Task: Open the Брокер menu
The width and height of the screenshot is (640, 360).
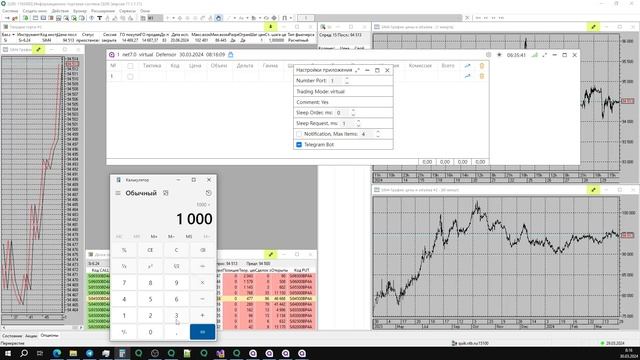Action: [80, 11]
